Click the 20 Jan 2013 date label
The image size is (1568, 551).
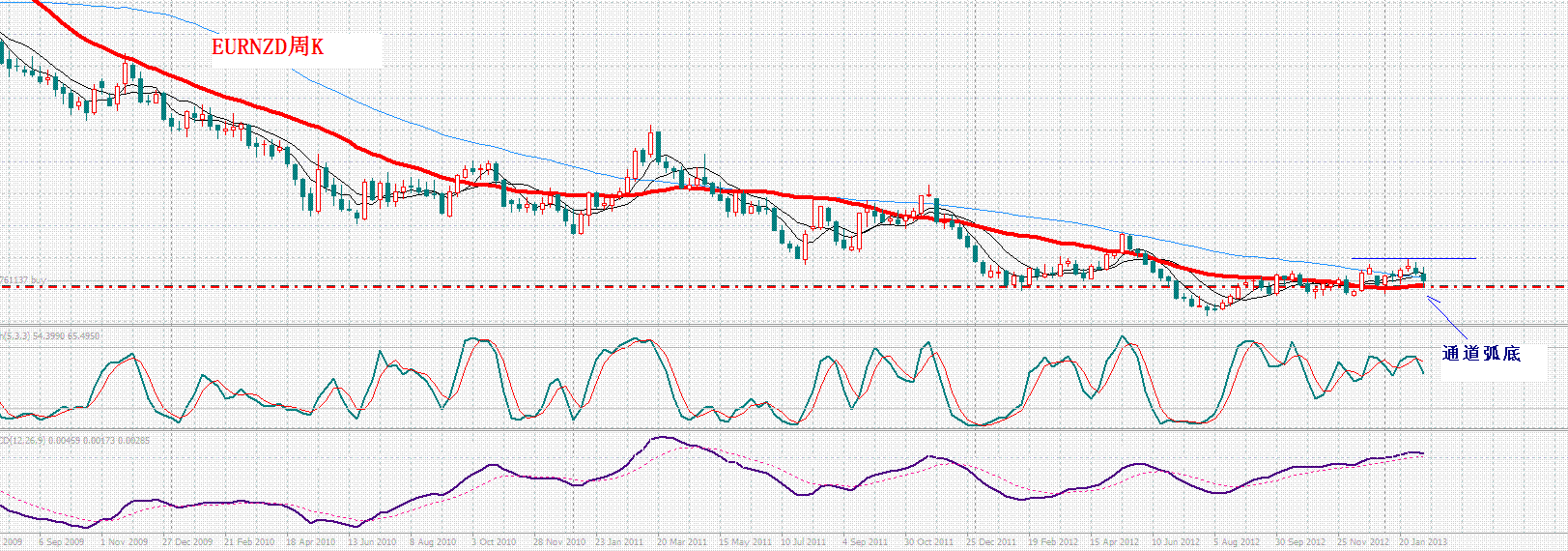click(x=1424, y=542)
